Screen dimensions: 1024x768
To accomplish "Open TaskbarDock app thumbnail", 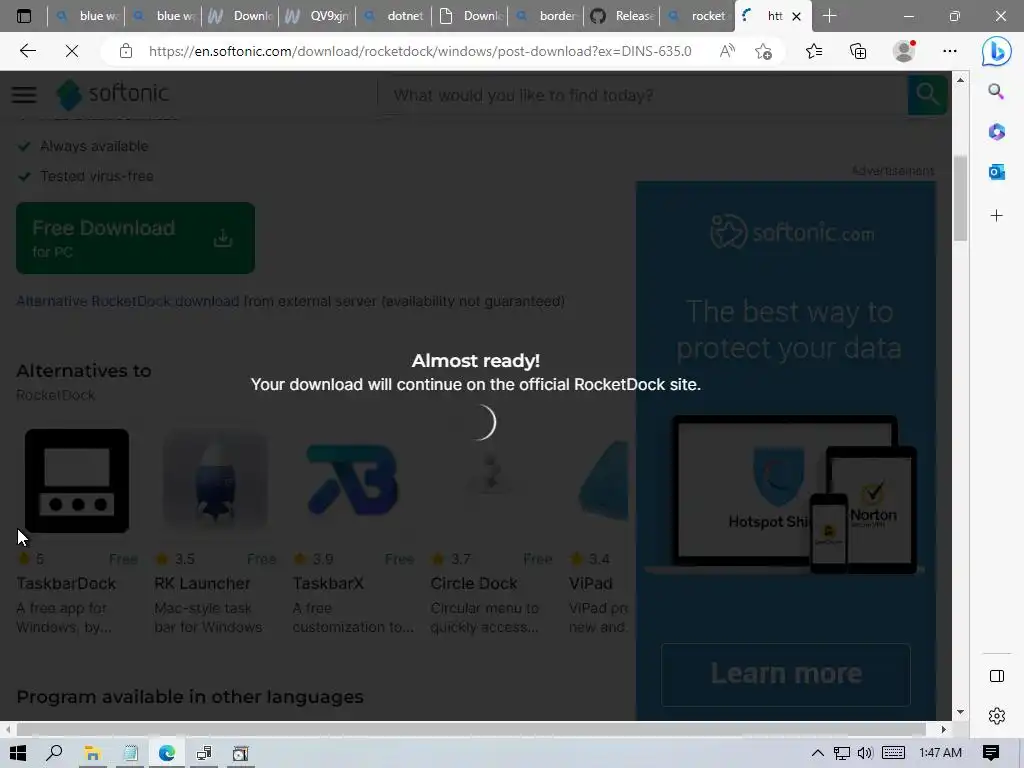I will pos(77,481).
